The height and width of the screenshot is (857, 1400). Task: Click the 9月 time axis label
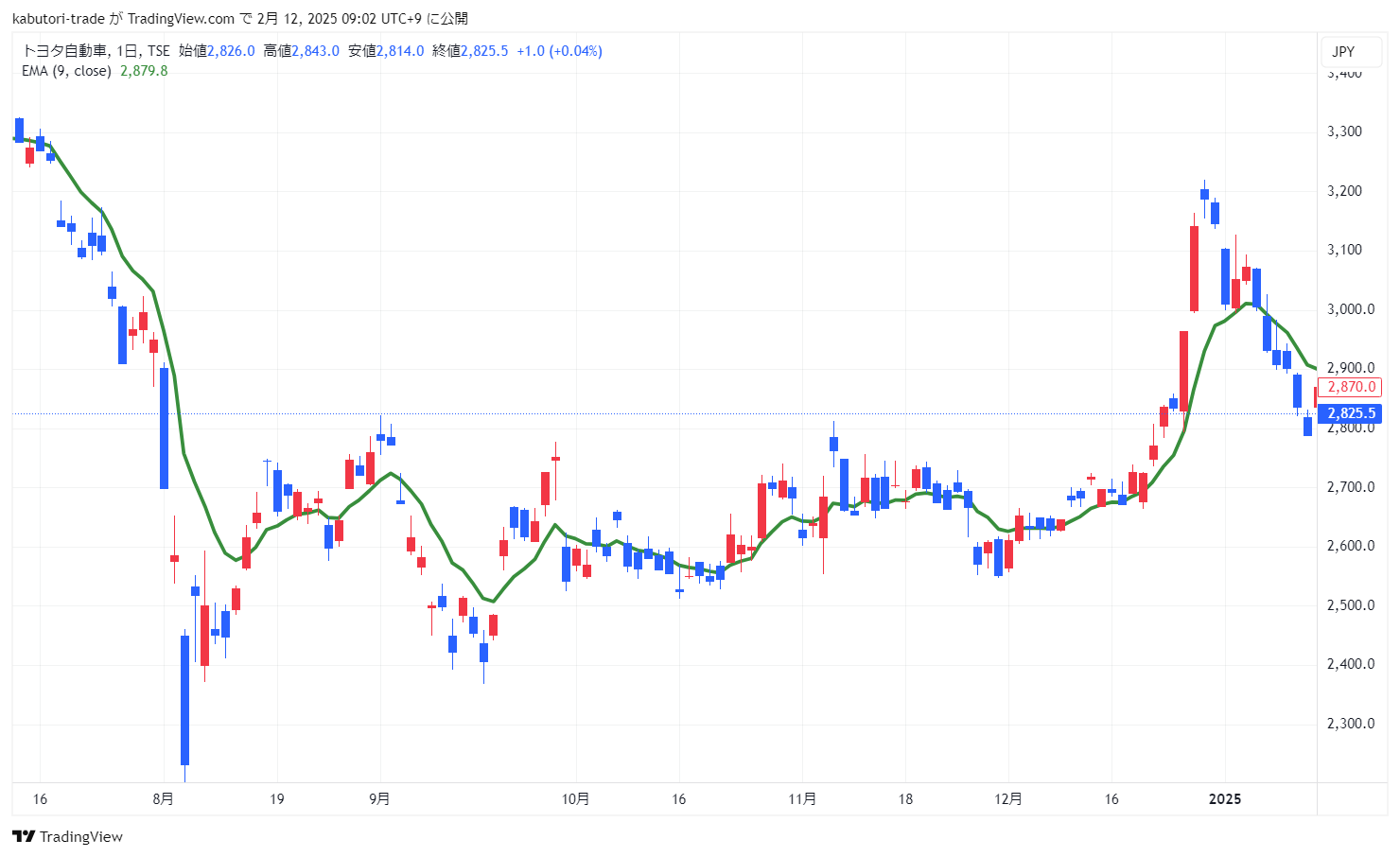[379, 799]
